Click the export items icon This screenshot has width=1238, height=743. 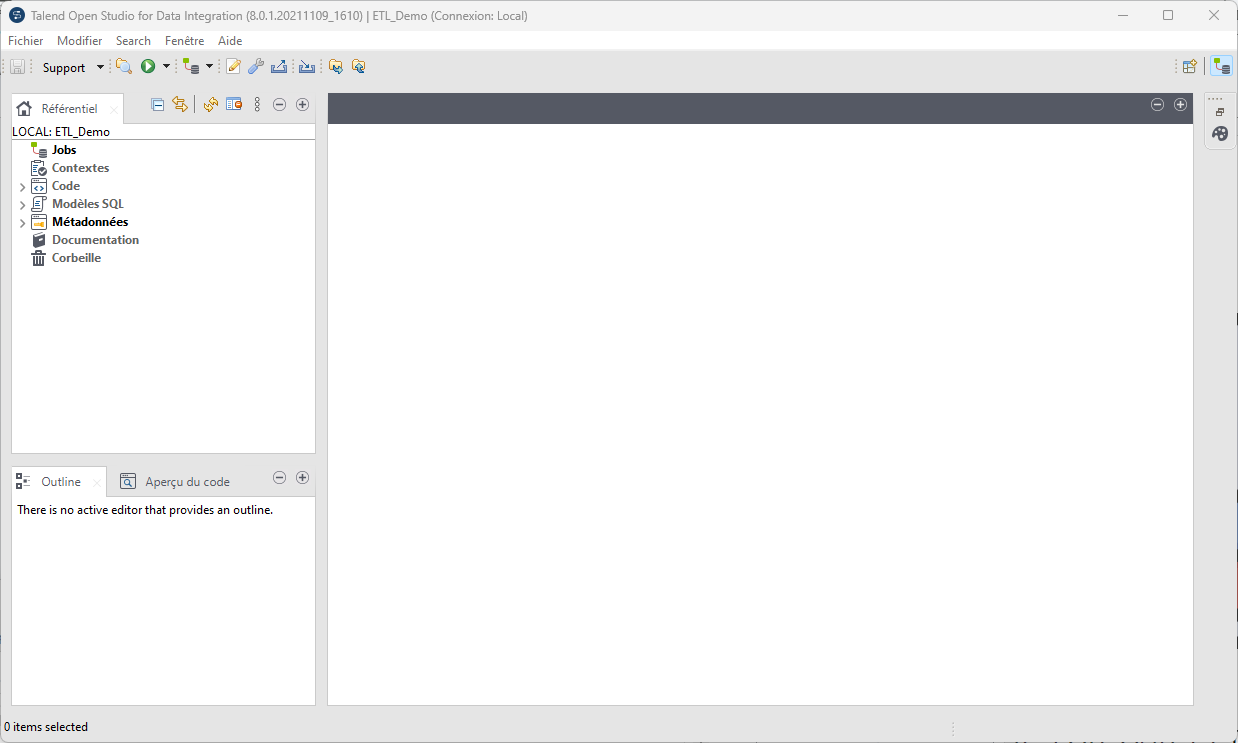[x=279, y=67]
